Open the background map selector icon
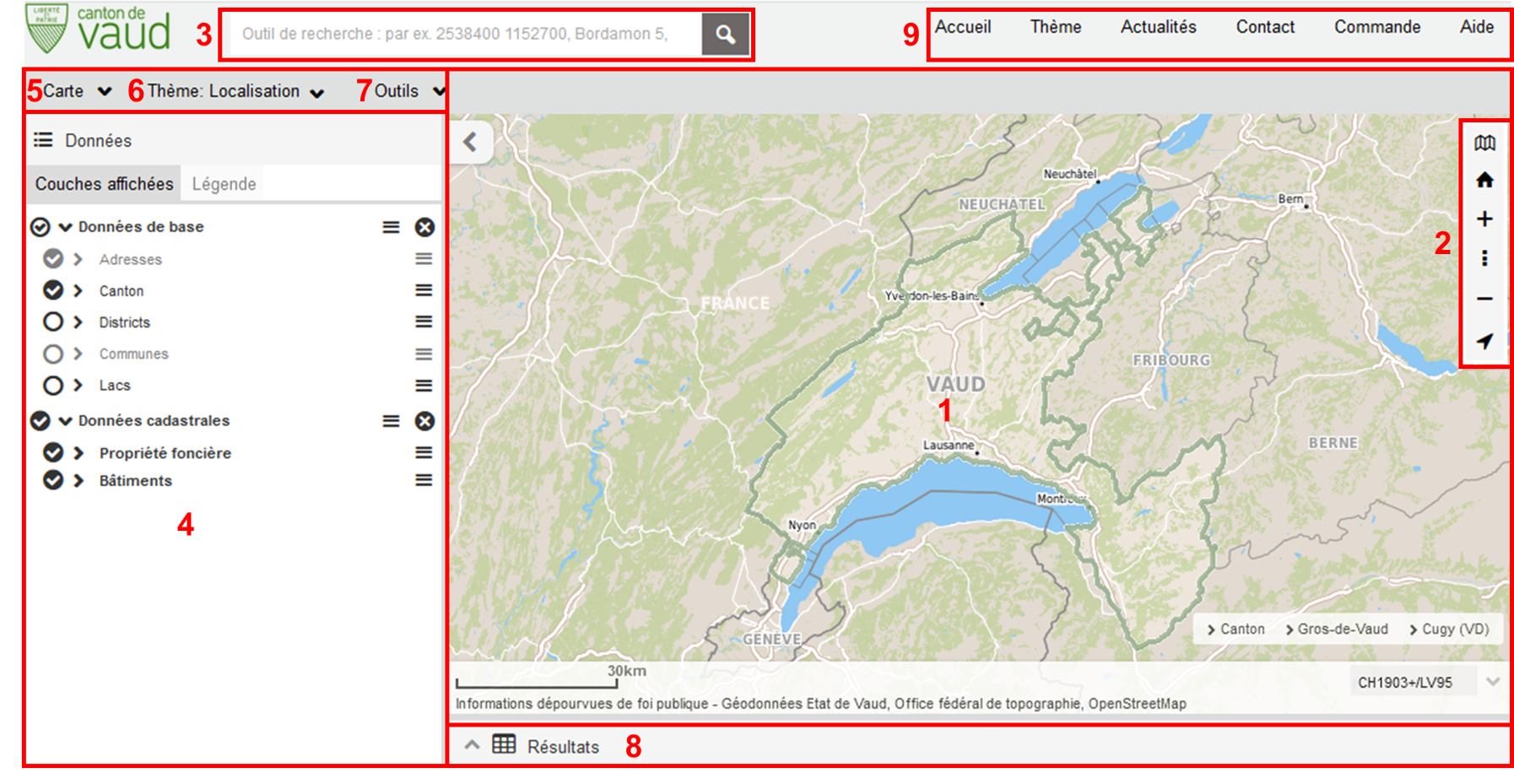 coord(1484,143)
